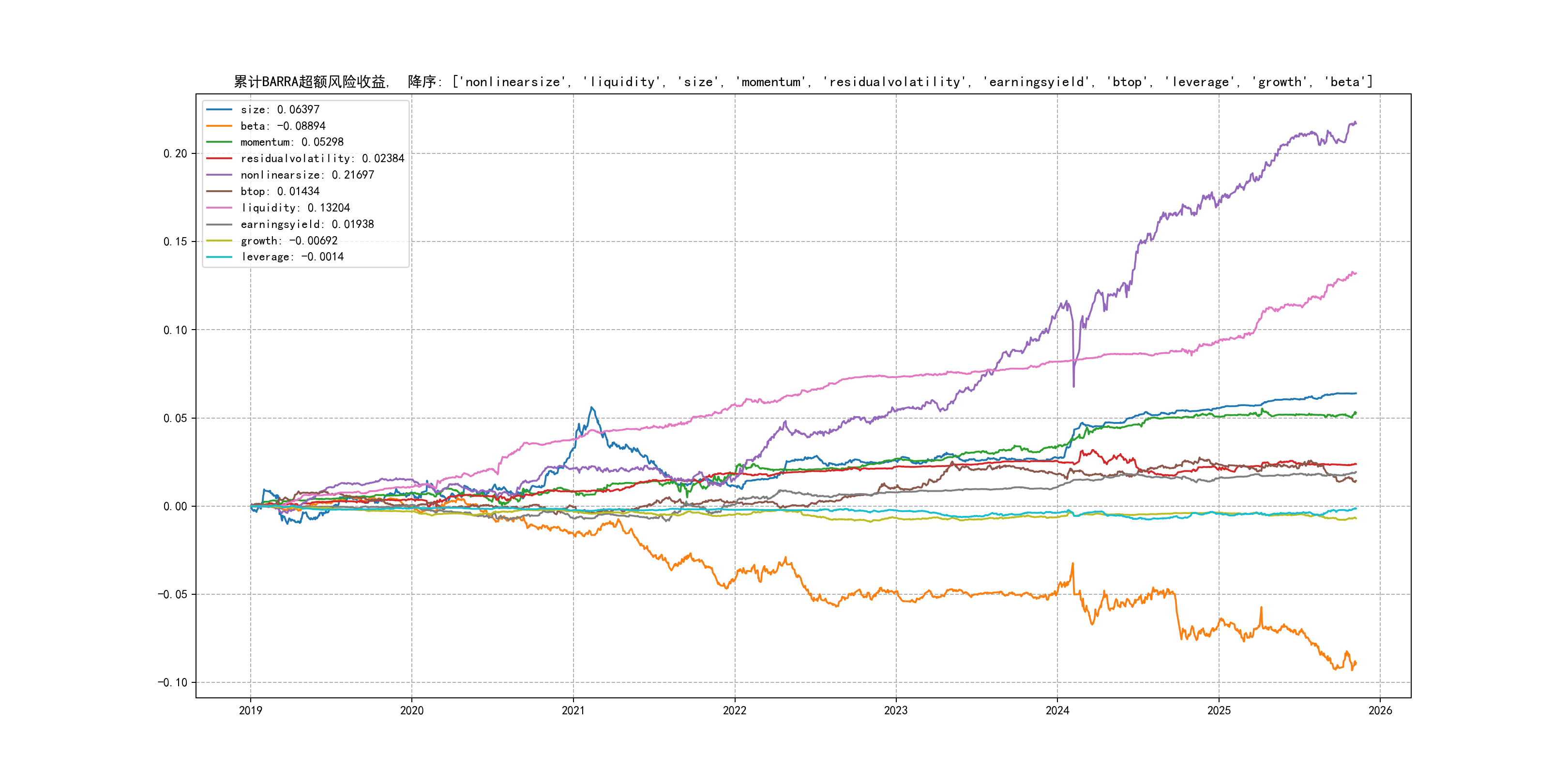Click the blue size line's early-2021 peak
Image resolution: width=1568 pixels, height=784 pixels.
coord(591,408)
